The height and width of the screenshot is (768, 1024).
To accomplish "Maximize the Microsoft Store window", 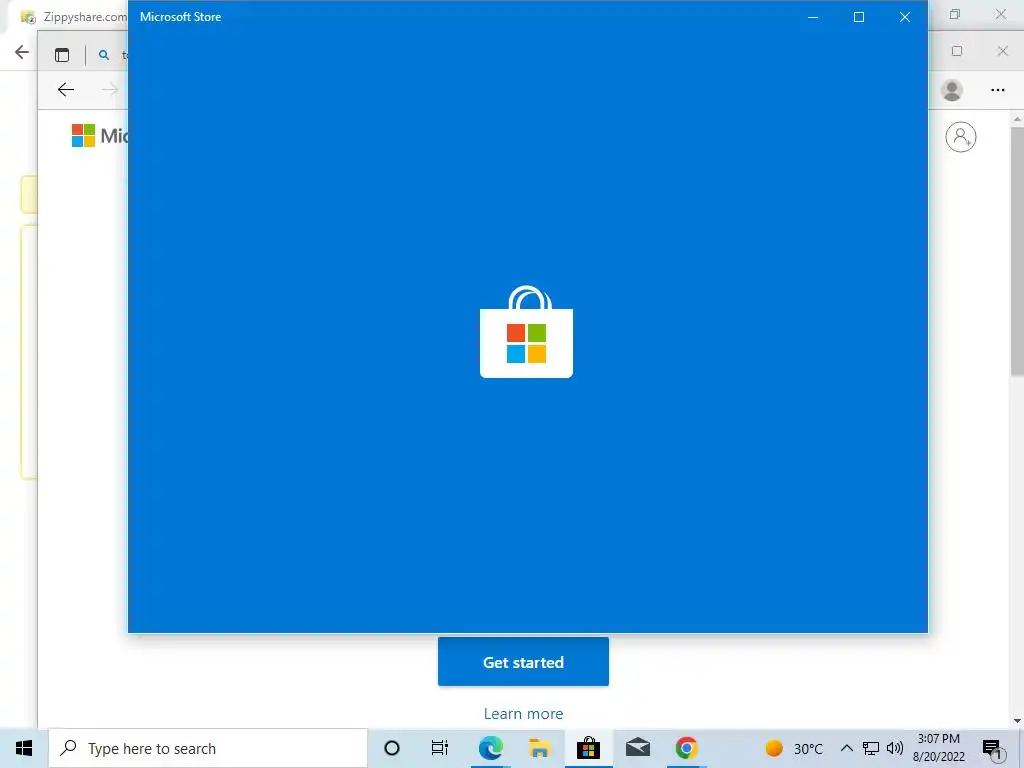I will point(859,17).
